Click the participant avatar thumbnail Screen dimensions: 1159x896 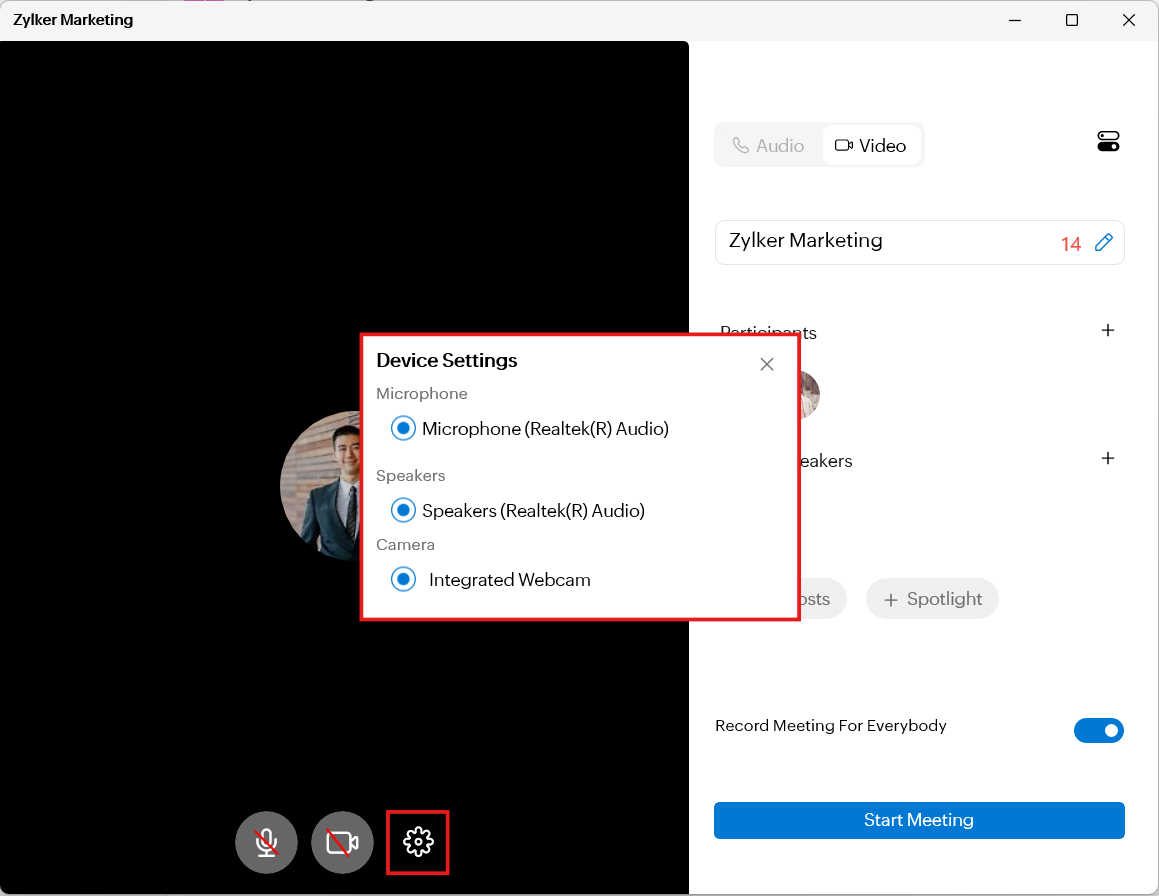(x=809, y=394)
